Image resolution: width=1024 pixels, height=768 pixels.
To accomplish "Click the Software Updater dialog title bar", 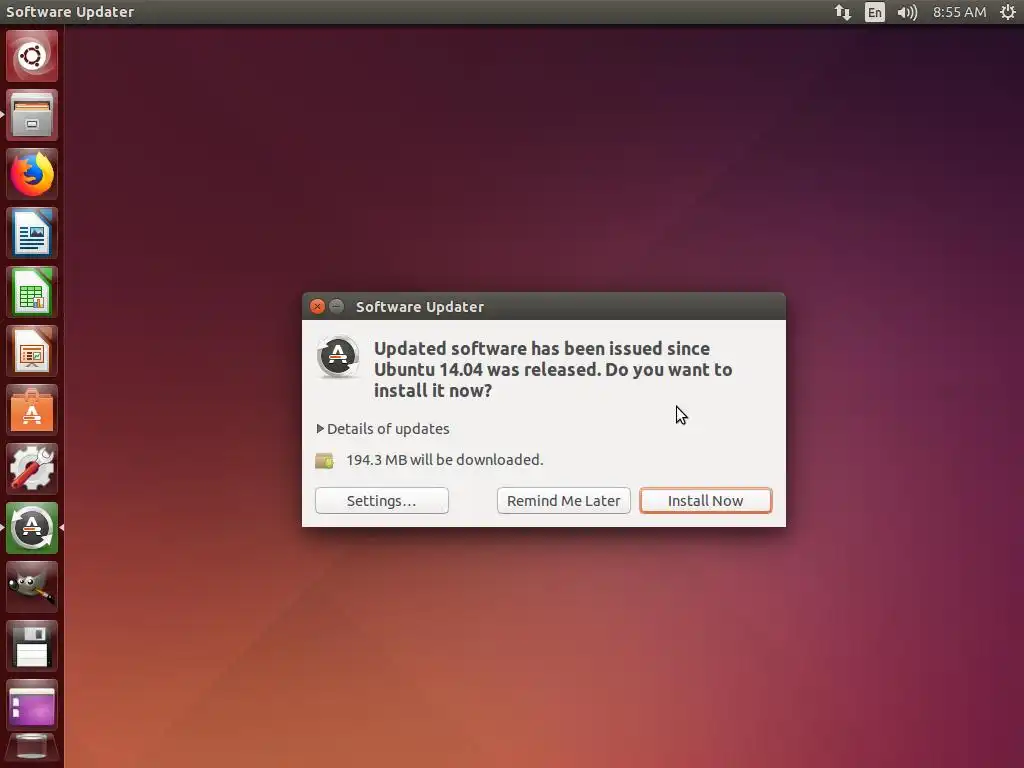I will click(544, 306).
